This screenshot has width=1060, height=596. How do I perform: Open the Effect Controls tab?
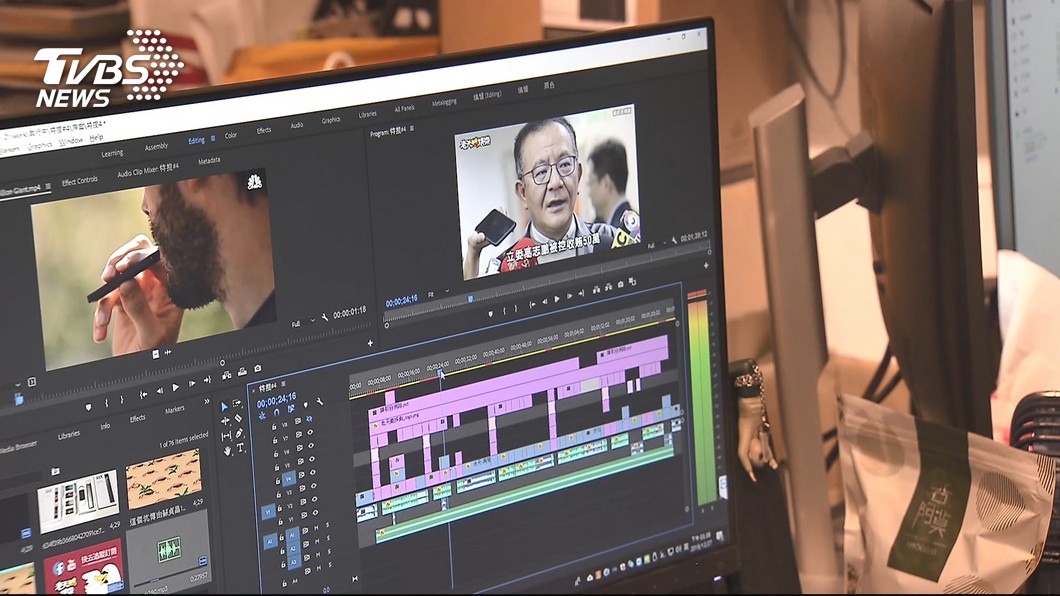80,181
